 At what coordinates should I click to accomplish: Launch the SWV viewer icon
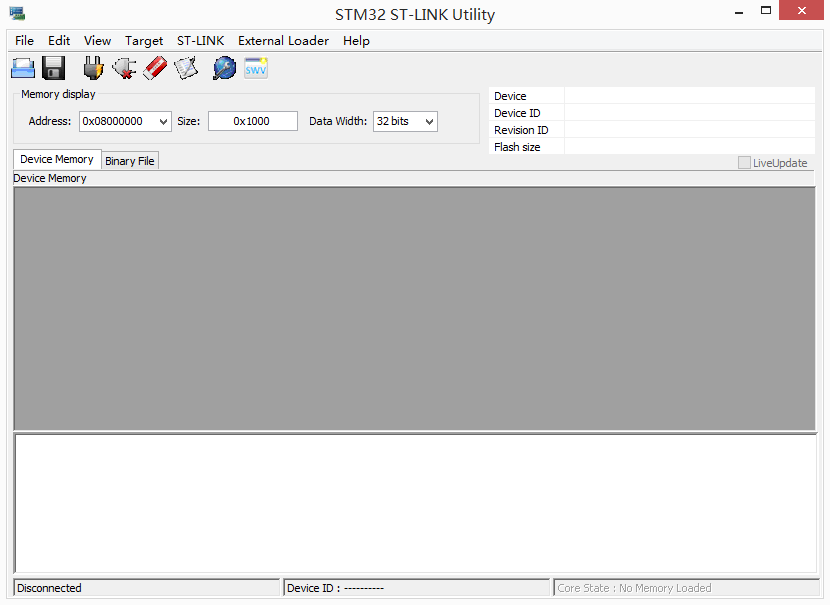click(255, 67)
